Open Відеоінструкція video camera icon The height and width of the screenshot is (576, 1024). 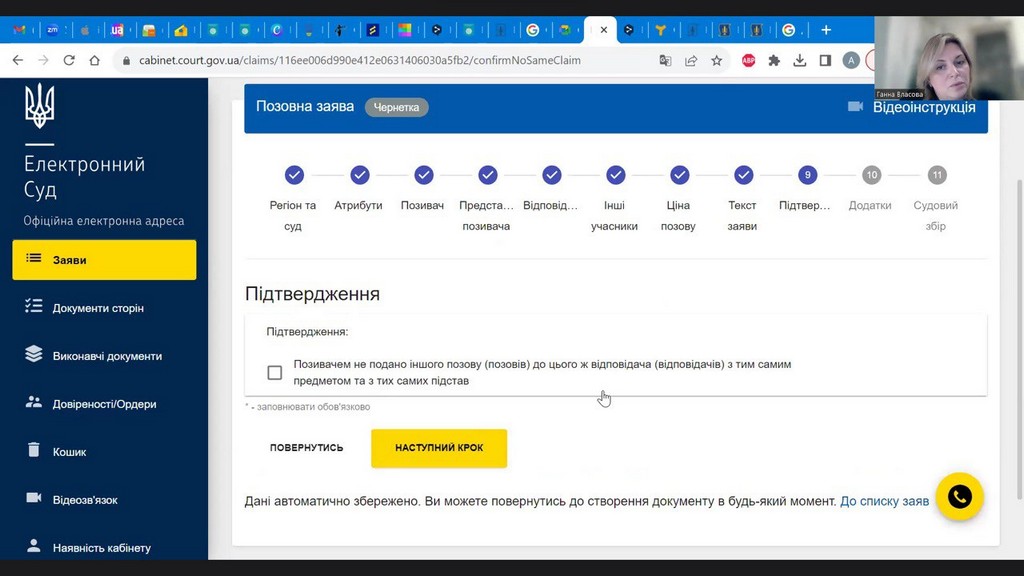click(855, 106)
